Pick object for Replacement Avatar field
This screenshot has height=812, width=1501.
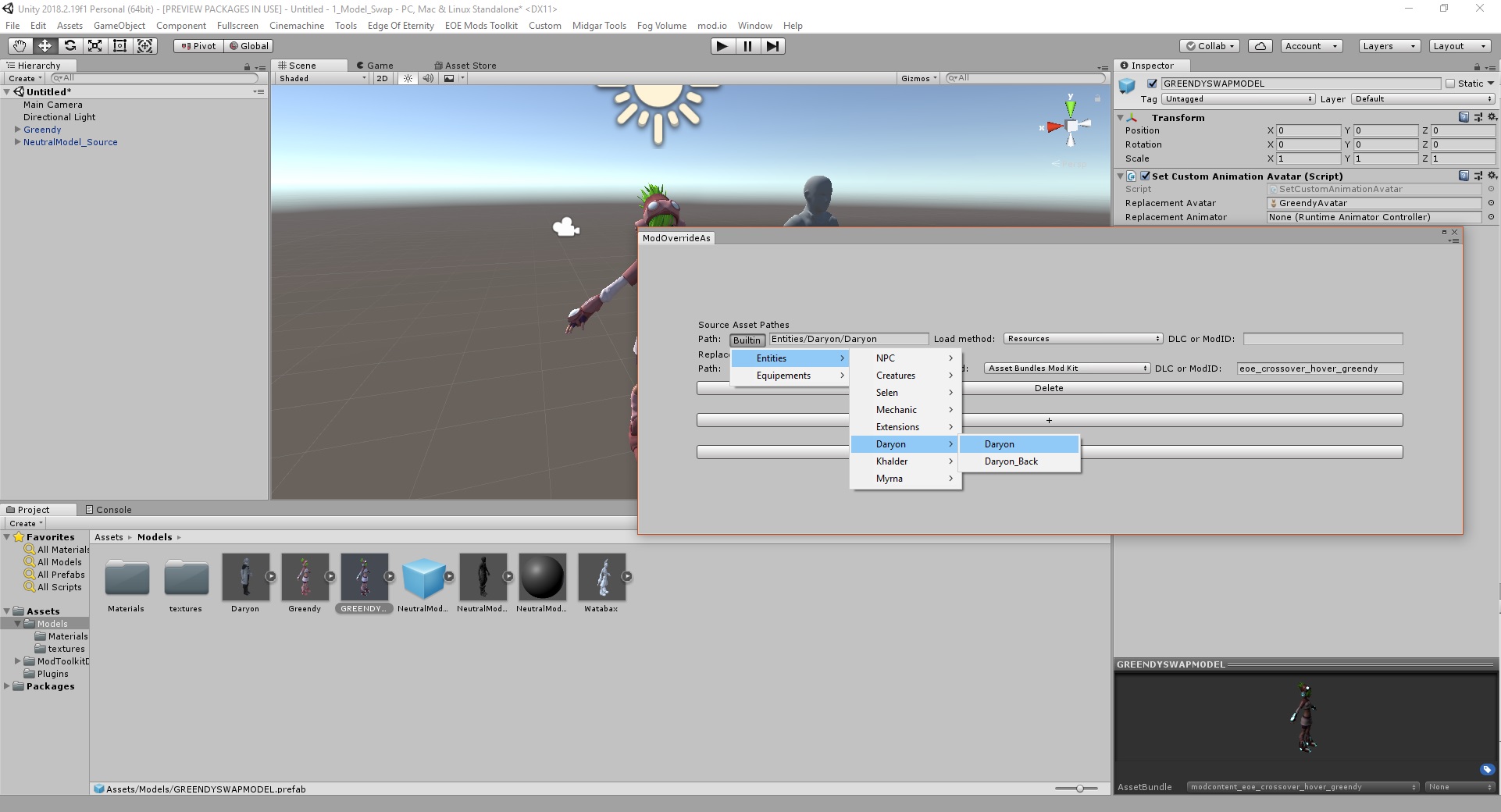pyautogui.click(x=1491, y=203)
